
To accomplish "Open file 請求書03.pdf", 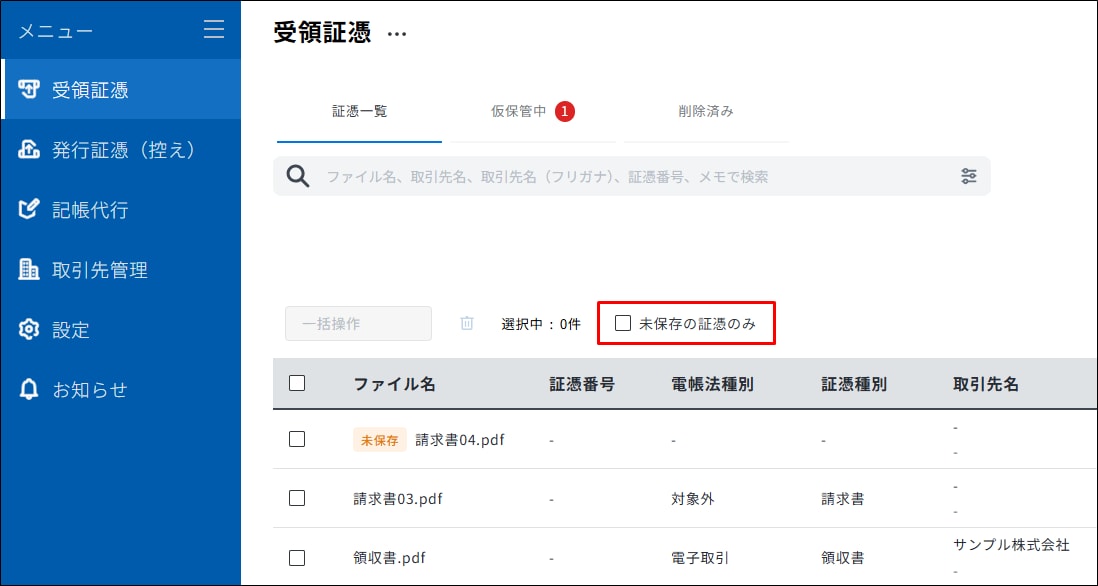I will pyautogui.click(x=398, y=498).
